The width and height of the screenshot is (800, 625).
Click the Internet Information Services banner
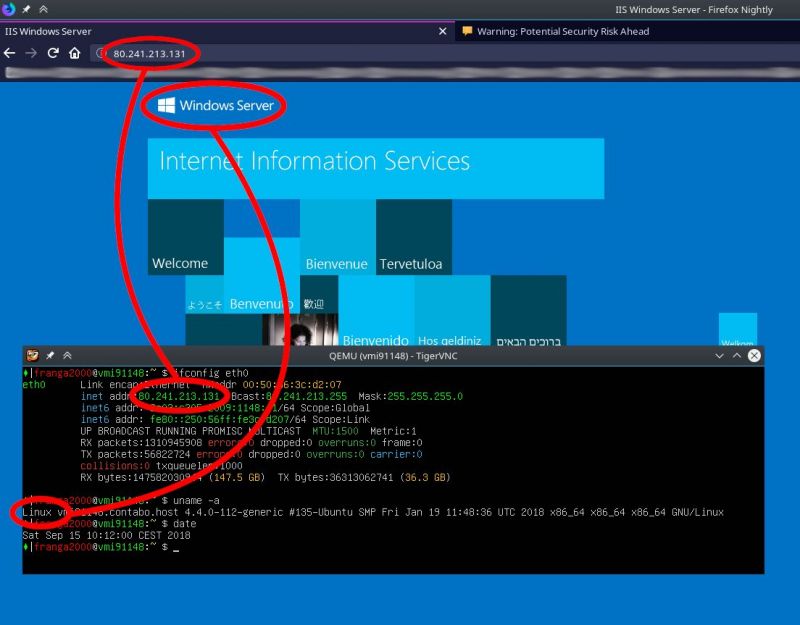[x=376, y=168]
